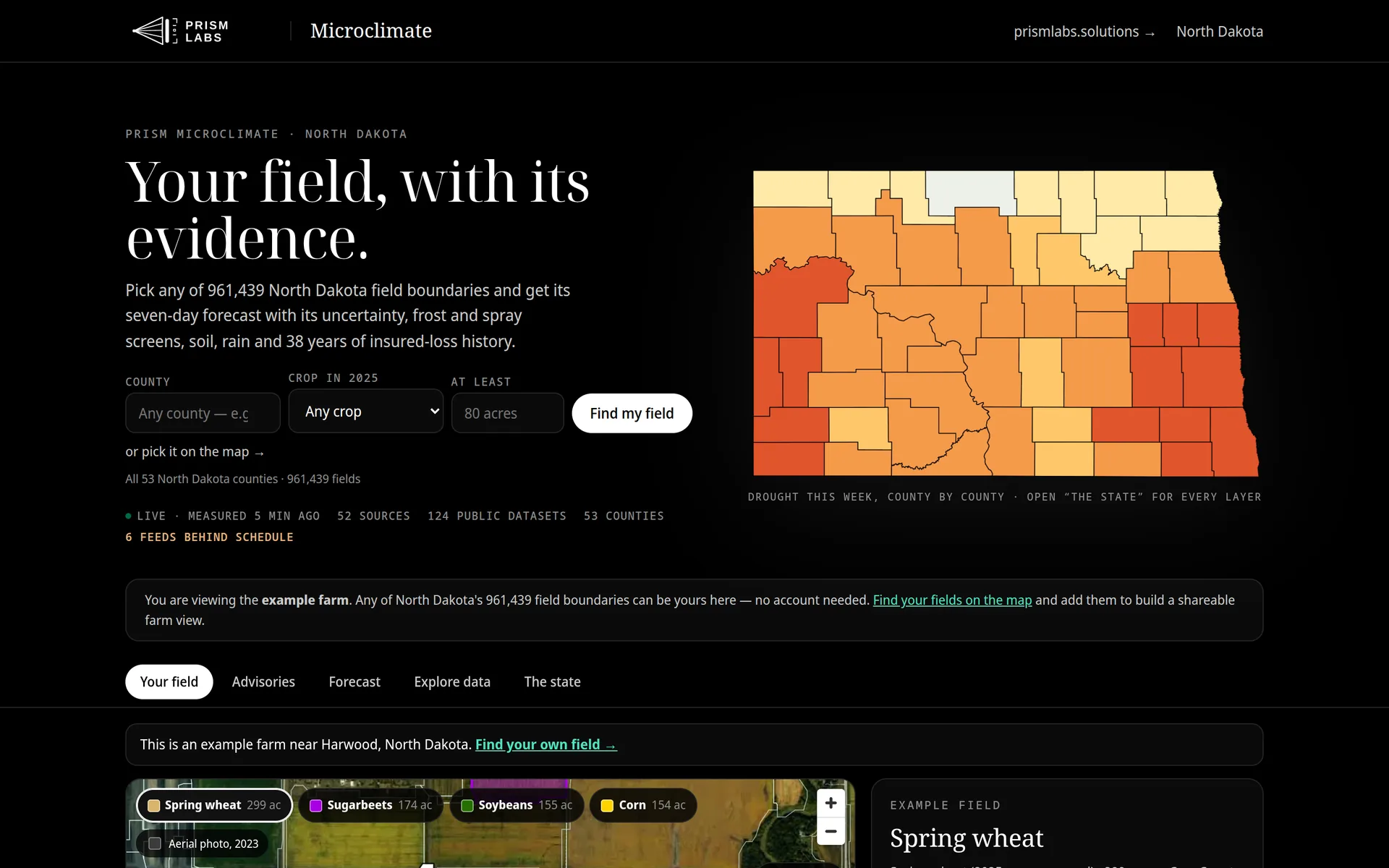
Task: Click the 'Find your own field' link
Action: tap(546, 744)
